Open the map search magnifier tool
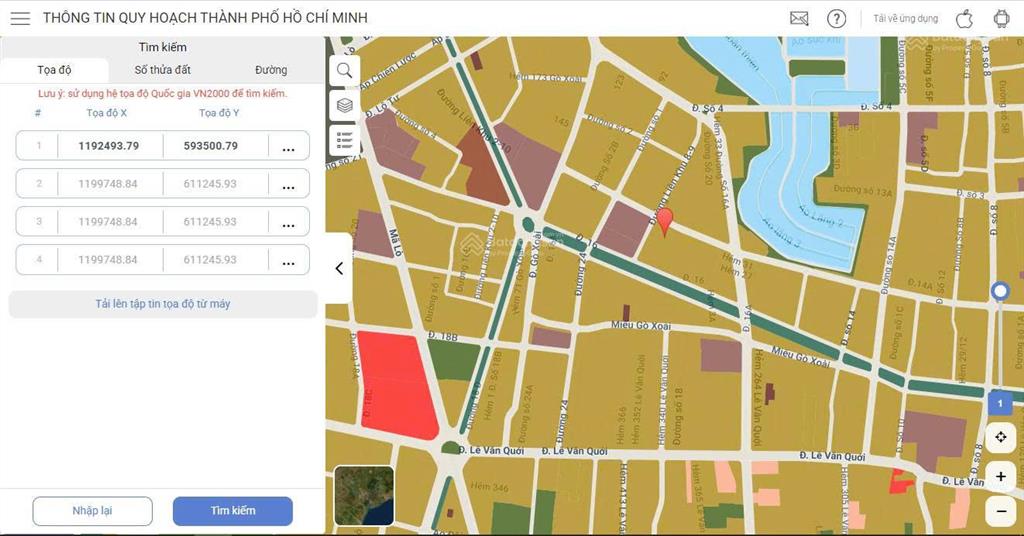The height and width of the screenshot is (536, 1024). click(x=344, y=70)
